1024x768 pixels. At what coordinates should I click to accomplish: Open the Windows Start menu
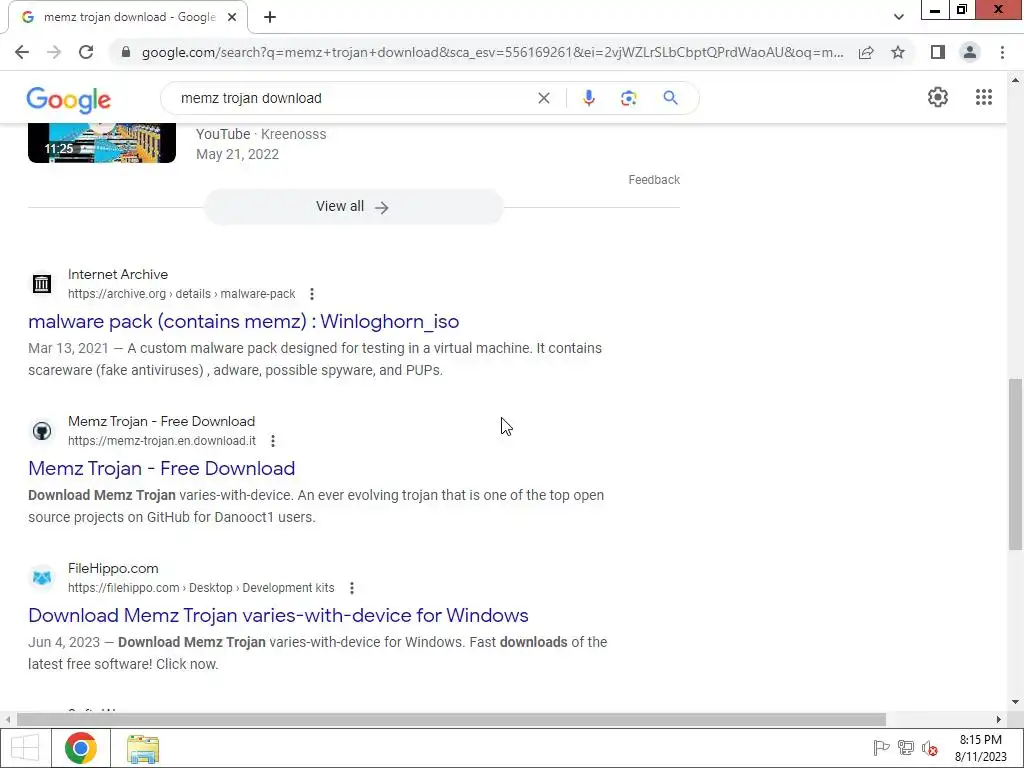click(25, 748)
